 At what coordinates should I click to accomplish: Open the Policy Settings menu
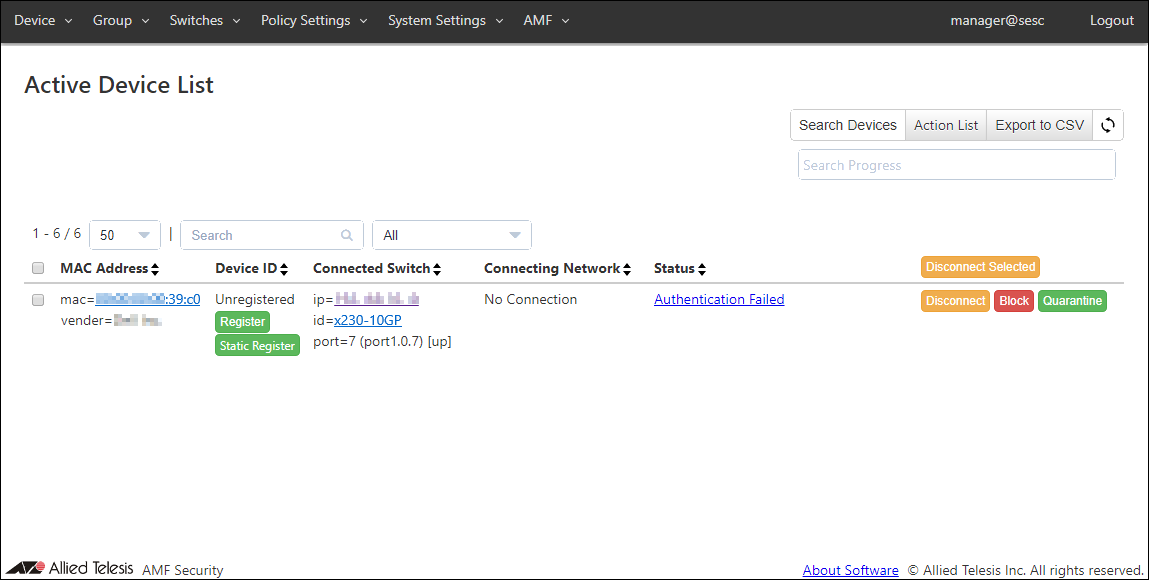pos(314,21)
